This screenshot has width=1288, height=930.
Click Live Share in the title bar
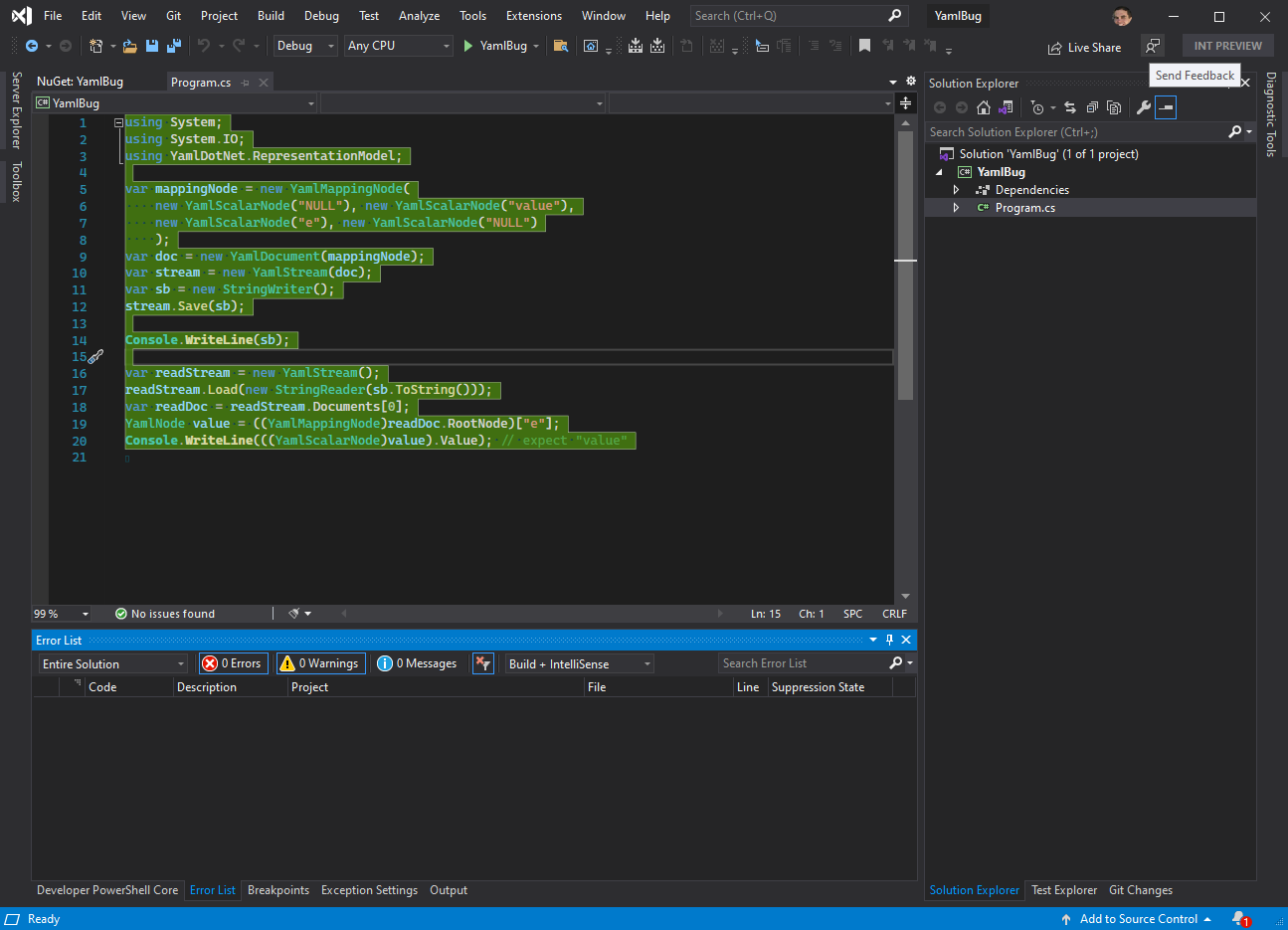click(1085, 47)
